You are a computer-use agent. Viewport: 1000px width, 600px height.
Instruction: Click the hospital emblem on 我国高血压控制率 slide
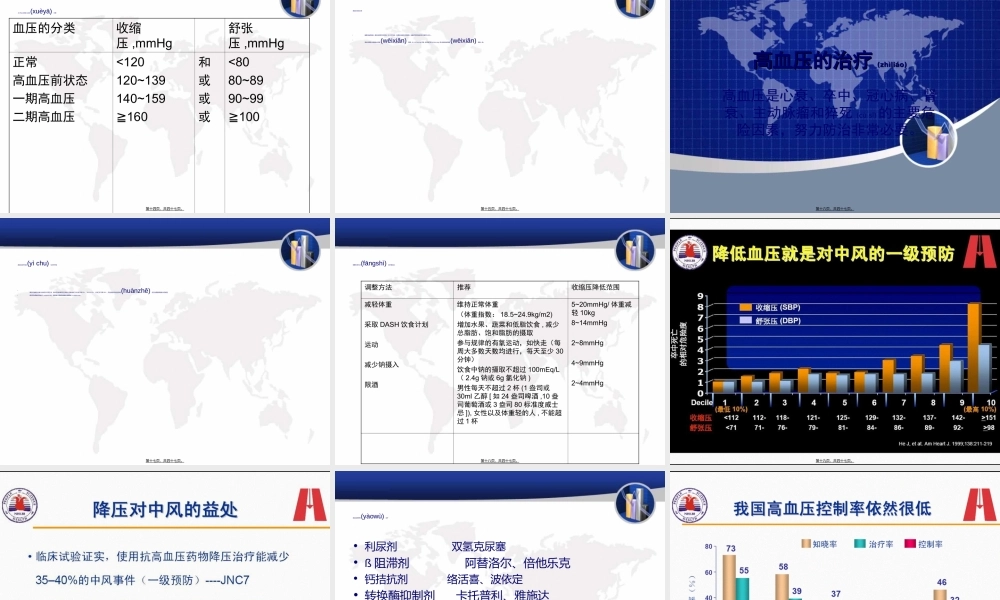pyautogui.click(x=689, y=503)
